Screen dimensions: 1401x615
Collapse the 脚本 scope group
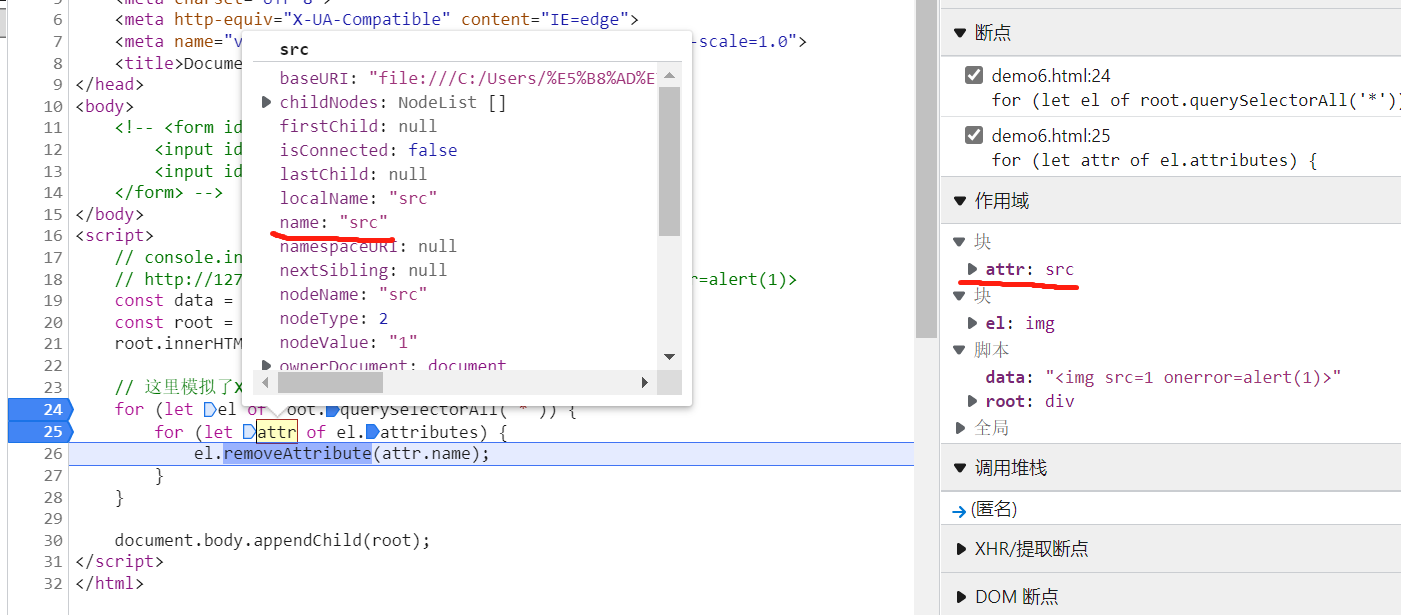960,350
